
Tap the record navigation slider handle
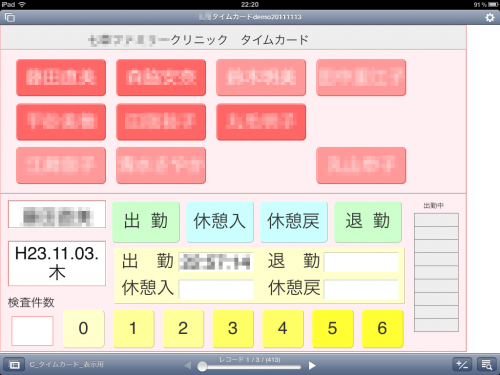(202, 367)
